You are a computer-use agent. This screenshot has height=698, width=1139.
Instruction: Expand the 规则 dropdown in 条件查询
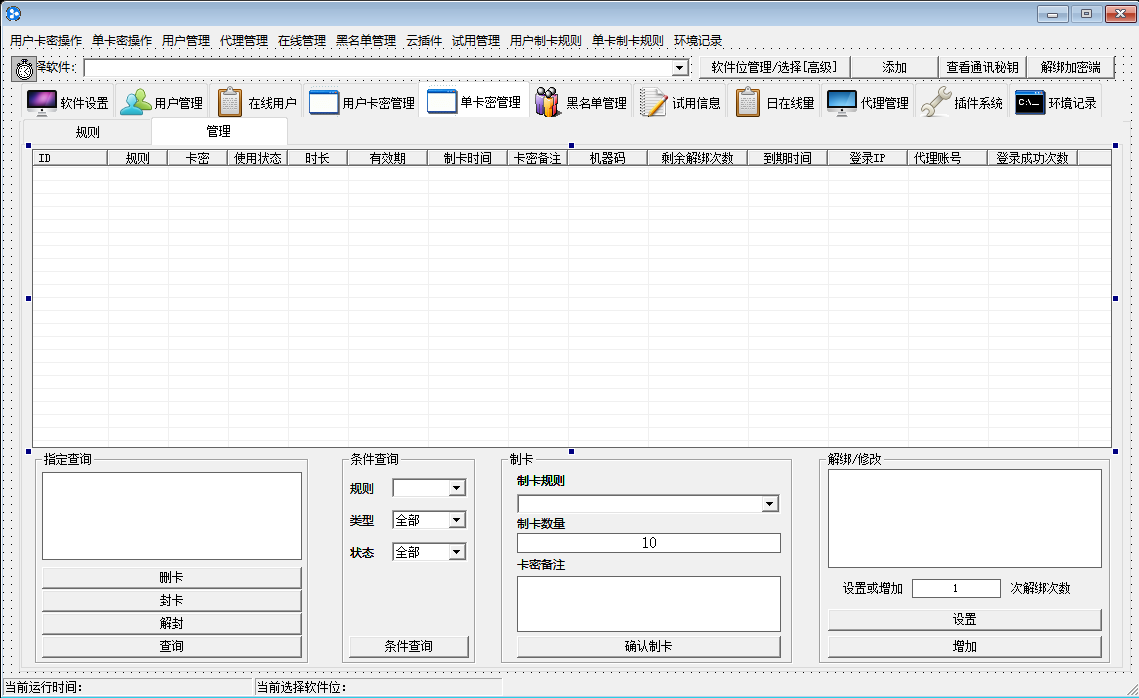tap(457, 489)
